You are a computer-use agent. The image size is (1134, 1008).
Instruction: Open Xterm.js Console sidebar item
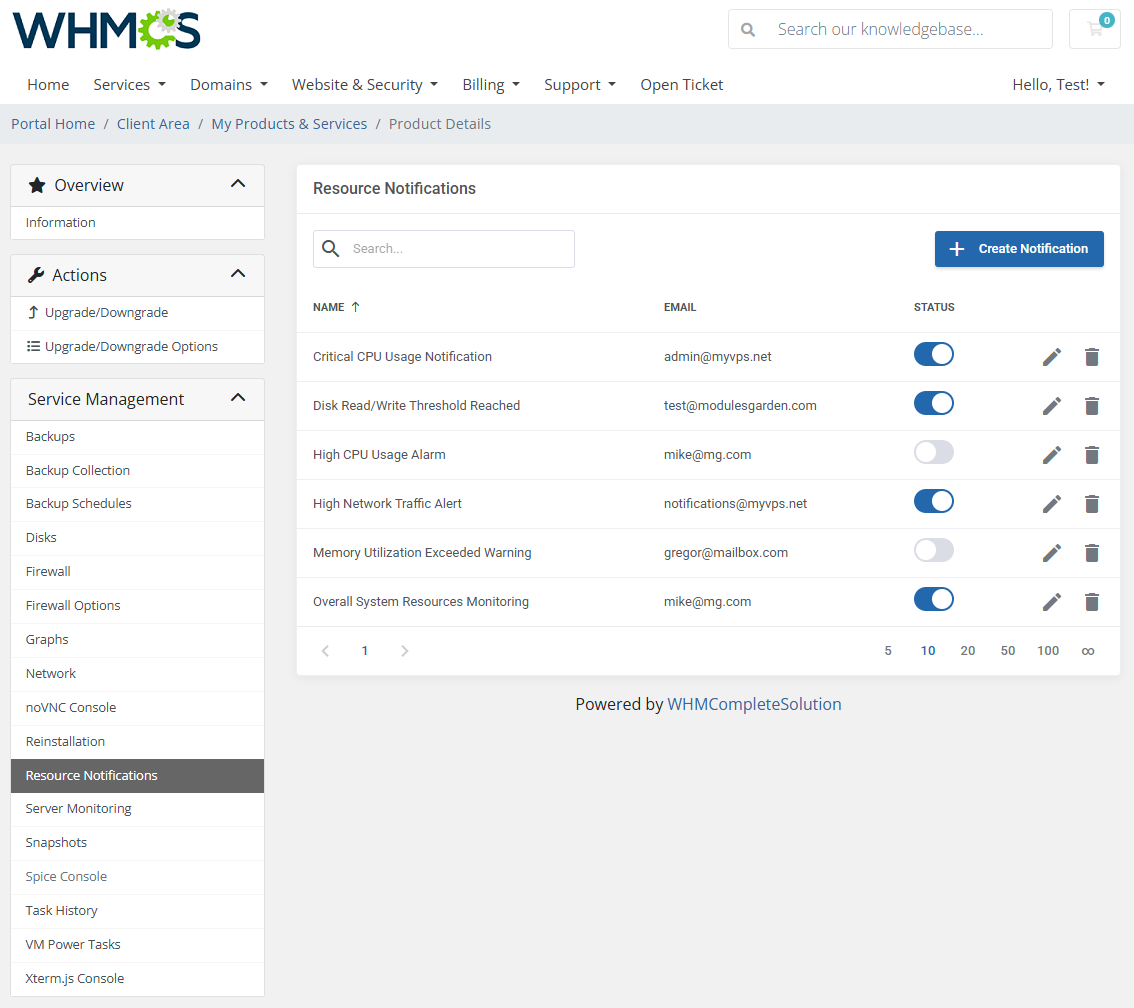coord(137,979)
